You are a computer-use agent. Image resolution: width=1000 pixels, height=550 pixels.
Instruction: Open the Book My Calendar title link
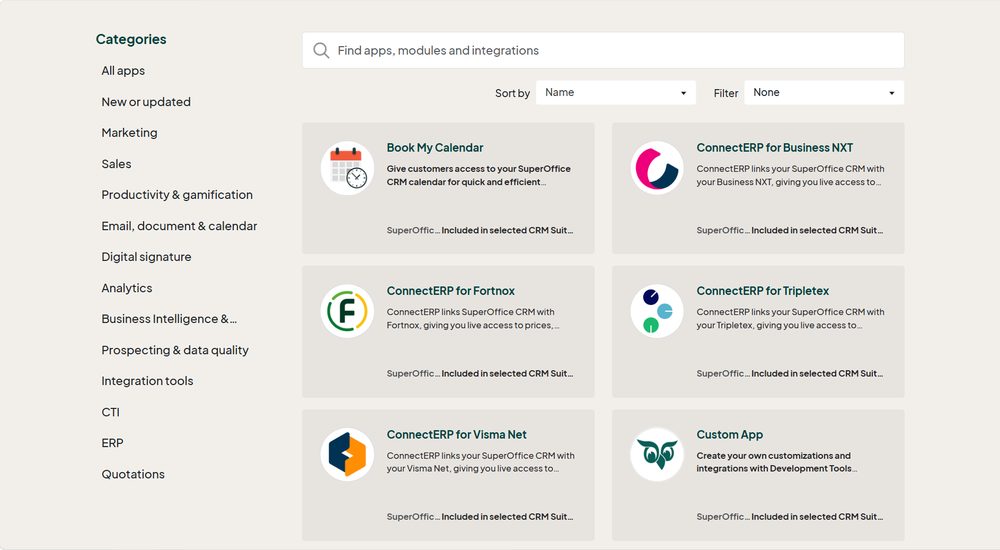(435, 147)
